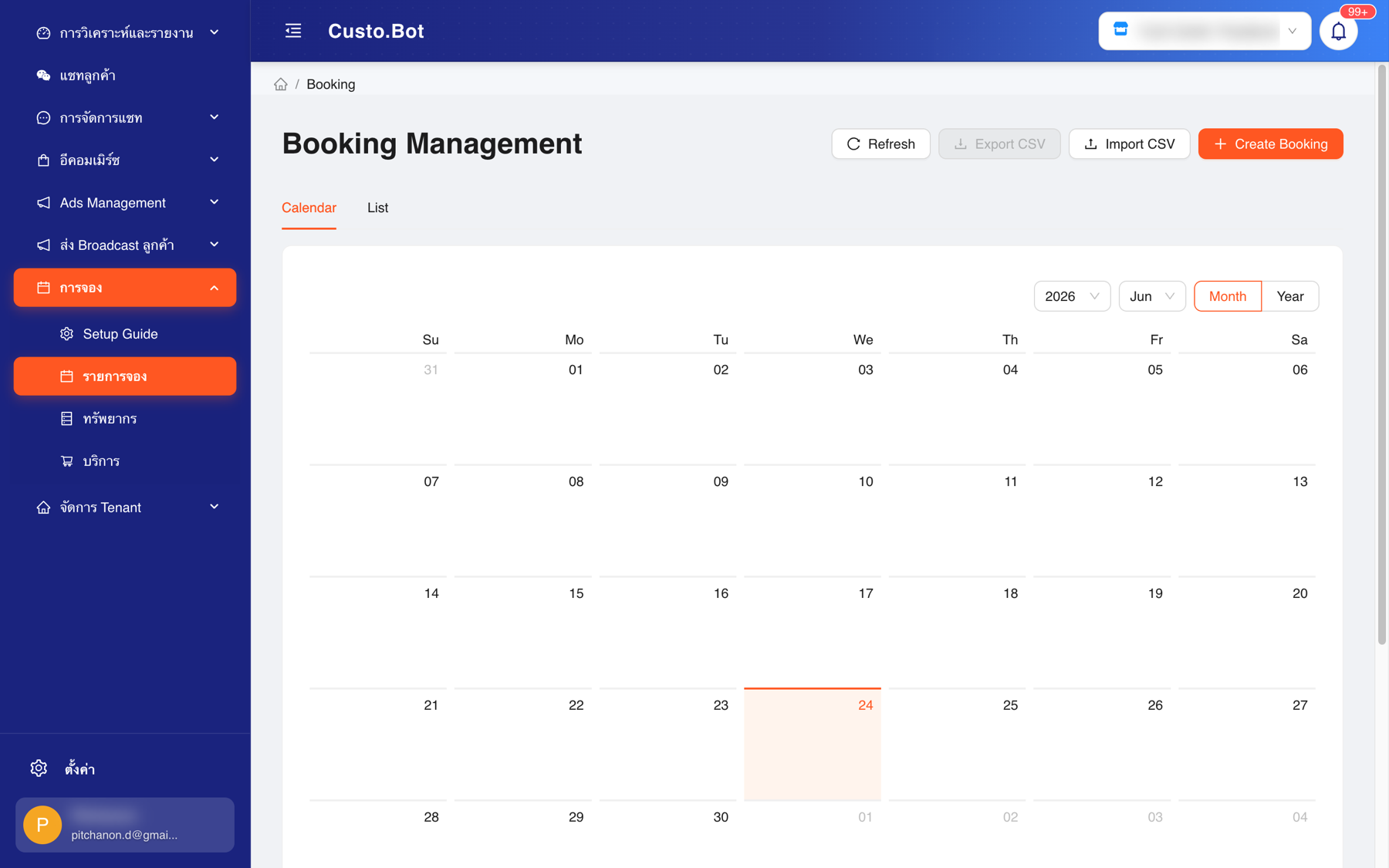Click the store icon in shop selector
The height and width of the screenshot is (868, 1389).
click(x=1120, y=30)
